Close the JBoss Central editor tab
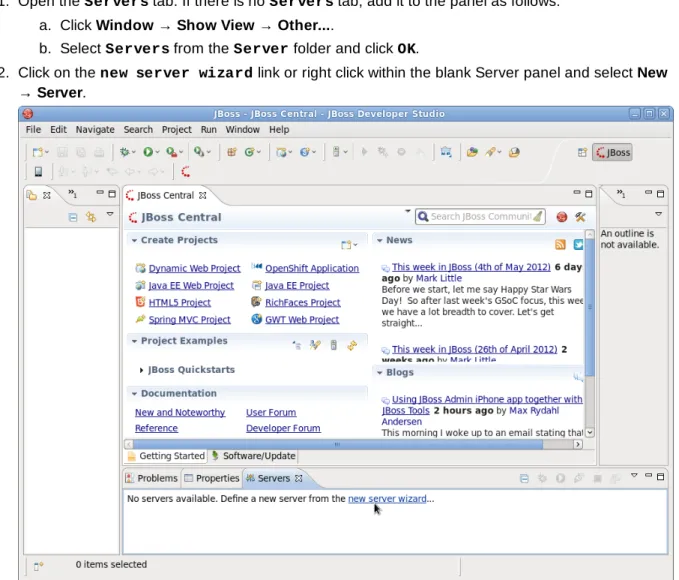 (x=202, y=196)
